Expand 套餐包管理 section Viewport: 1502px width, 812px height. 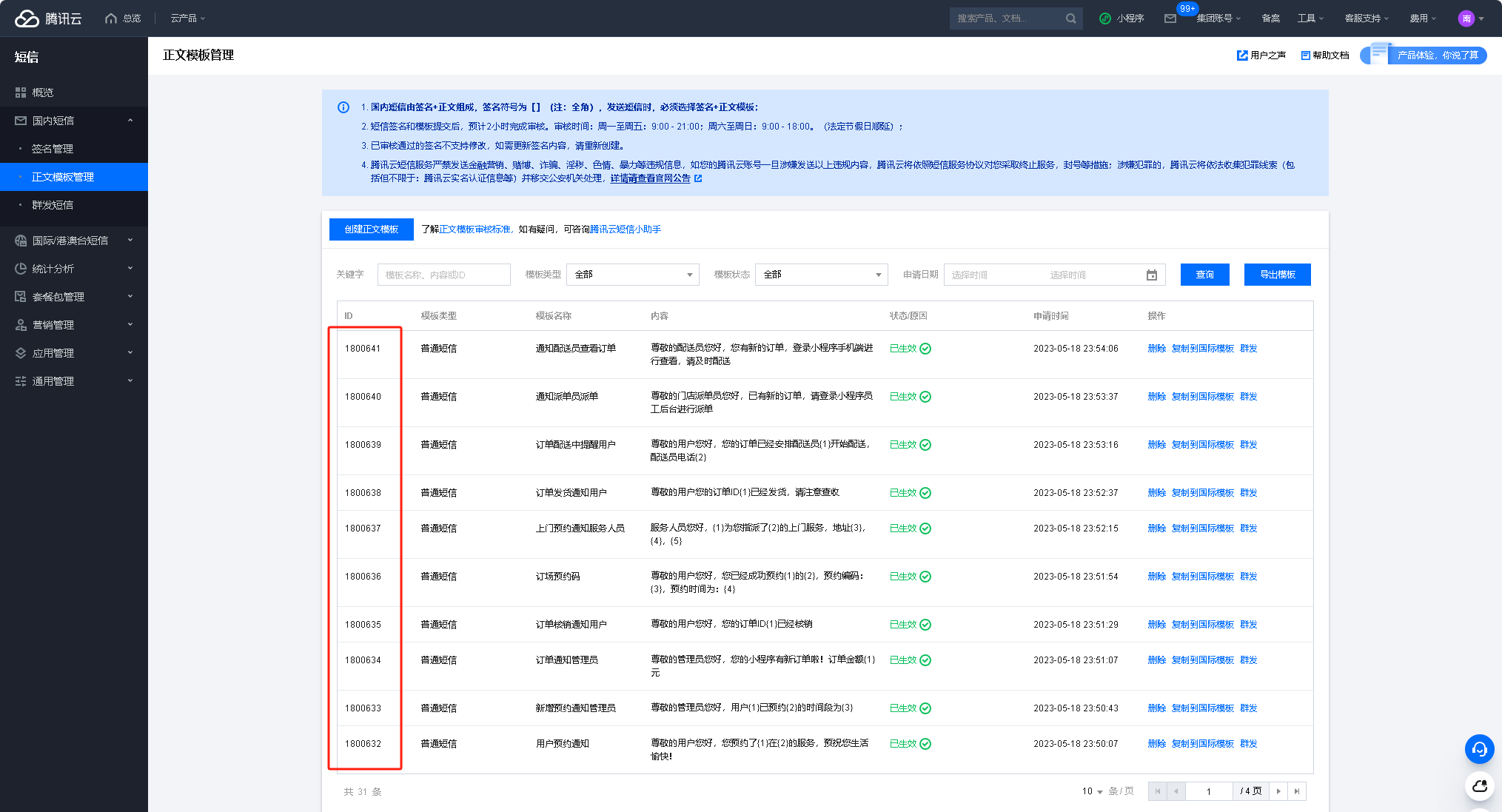[74, 297]
